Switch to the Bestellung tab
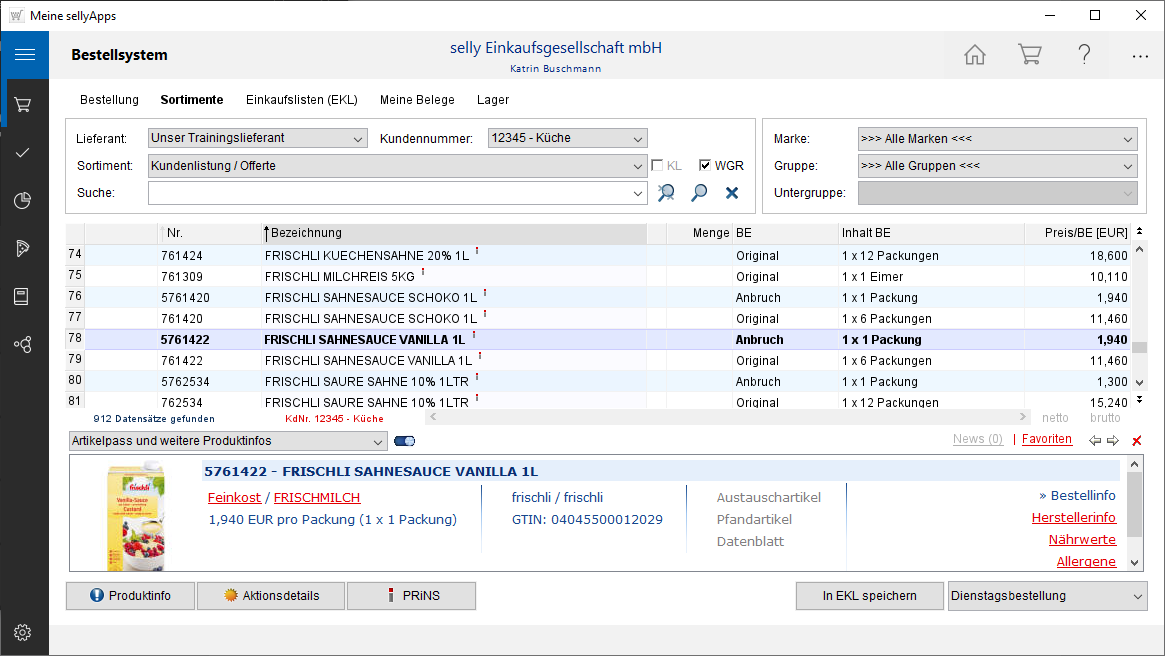This screenshot has height=656, width=1165. pos(109,100)
